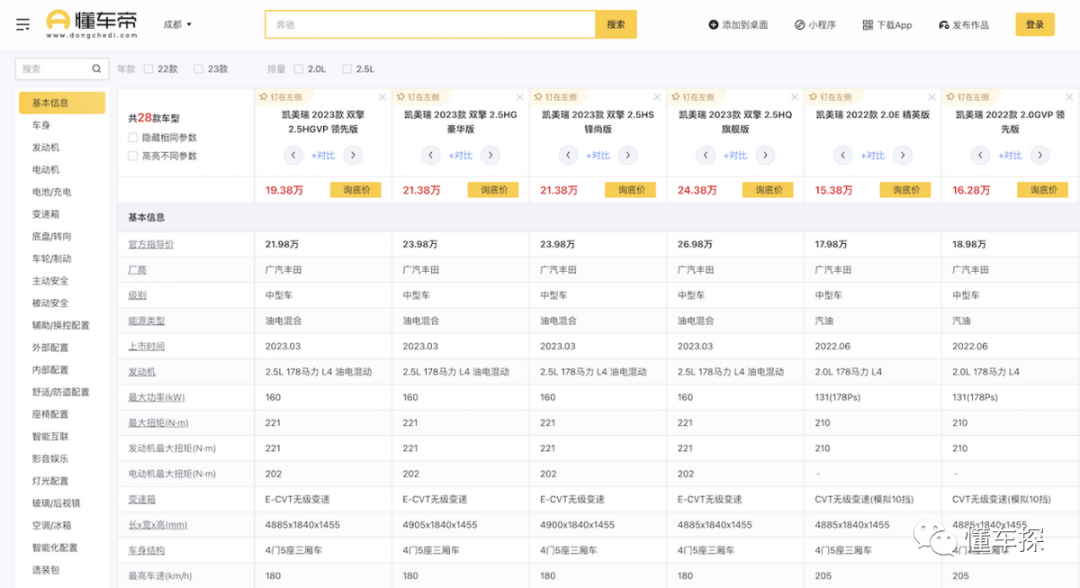Pin the 2.5HS 锋尚版 column to left
This screenshot has height=588, width=1080.
click(x=556, y=97)
